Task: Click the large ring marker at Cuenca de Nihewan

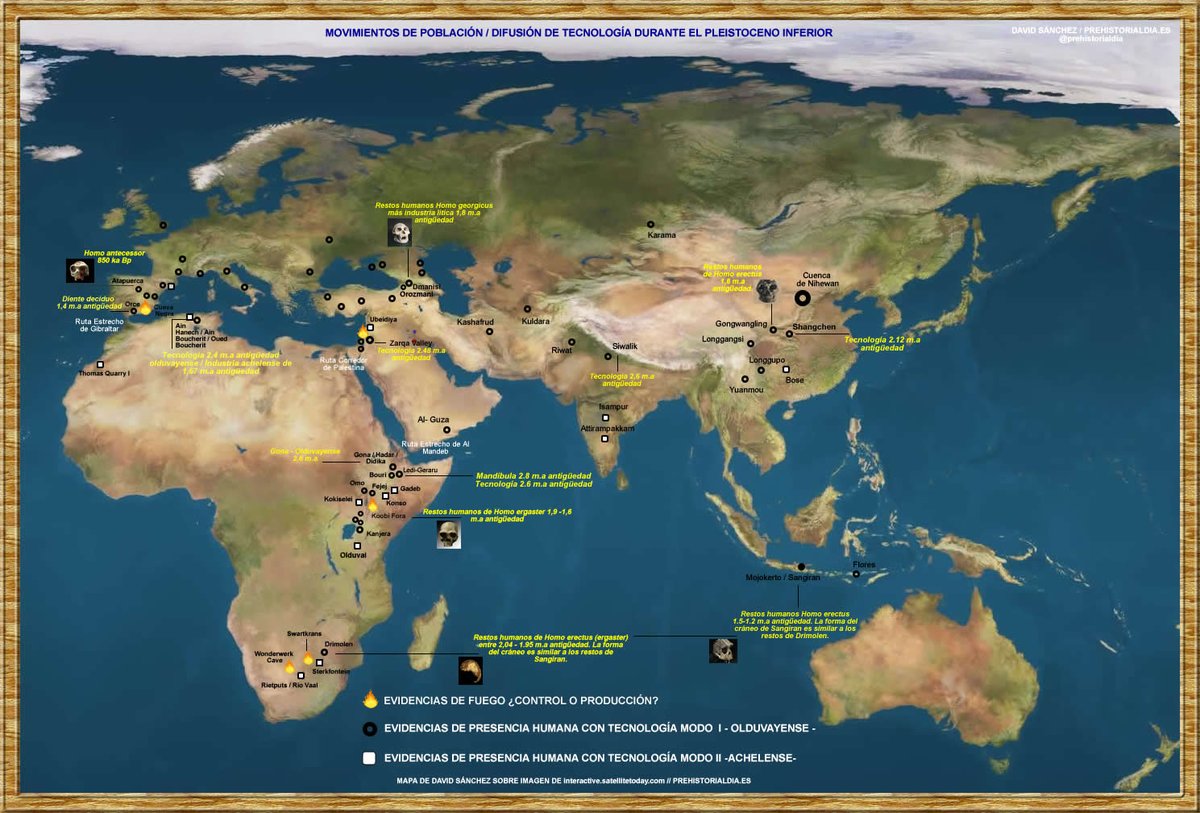Action: 803,297
